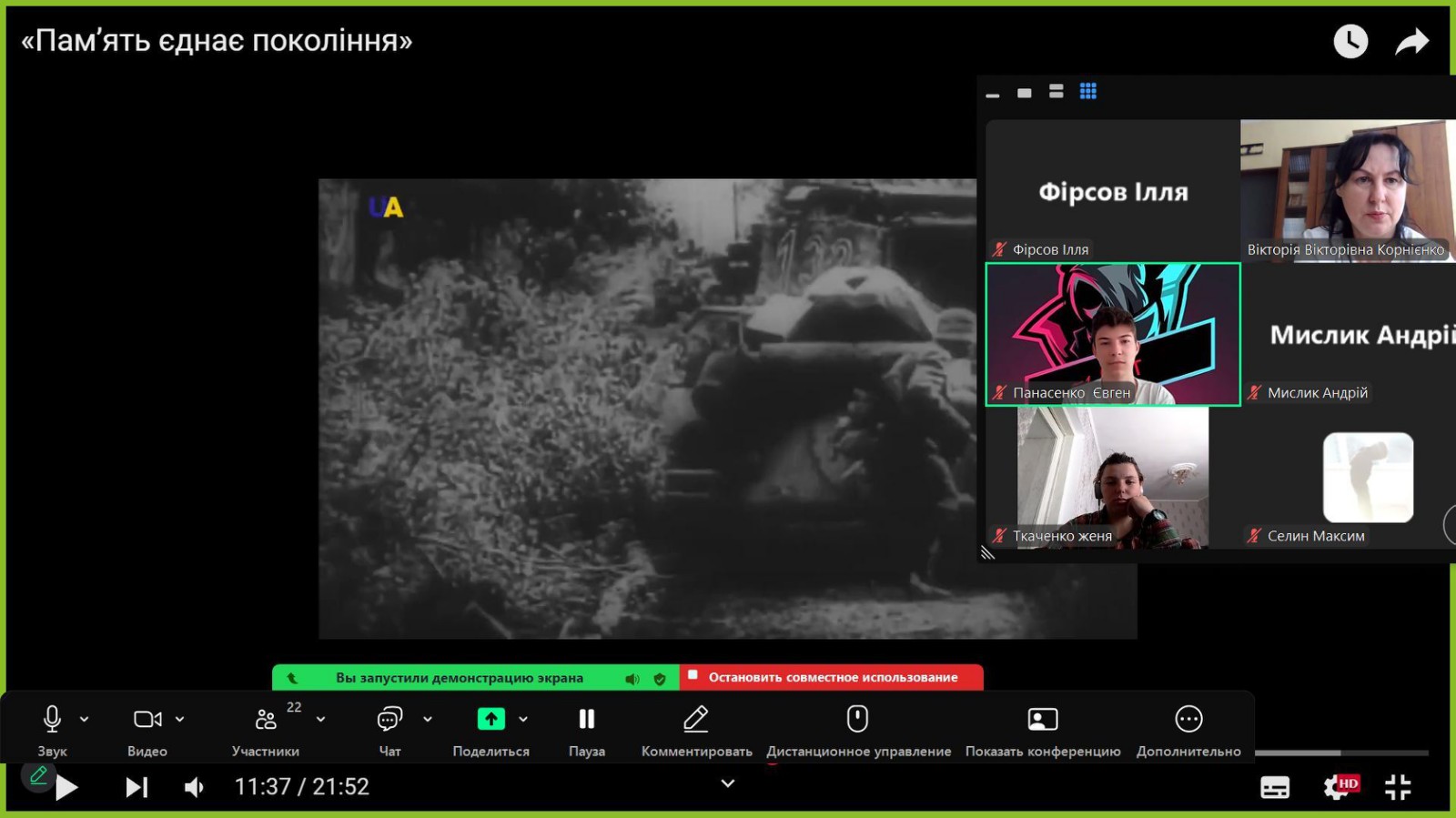Click the resize handle of the video panel corner
Image resolution: width=1456 pixels, height=818 pixels.
coord(987,552)
